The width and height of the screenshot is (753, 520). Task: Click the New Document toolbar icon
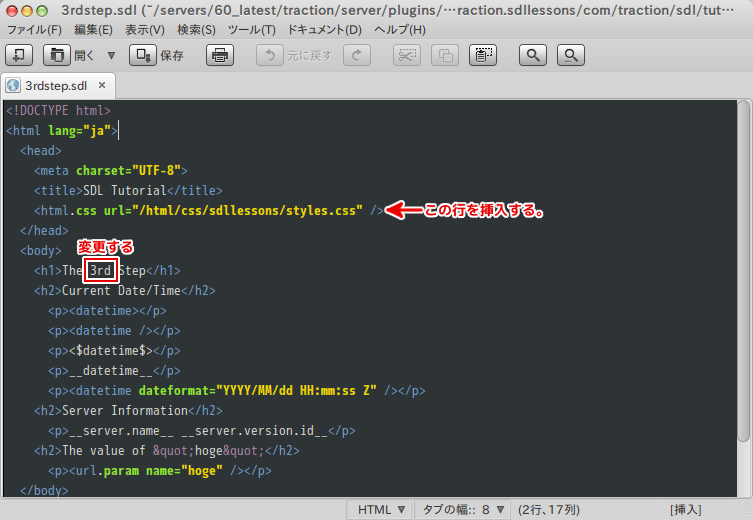coord(20,55)
